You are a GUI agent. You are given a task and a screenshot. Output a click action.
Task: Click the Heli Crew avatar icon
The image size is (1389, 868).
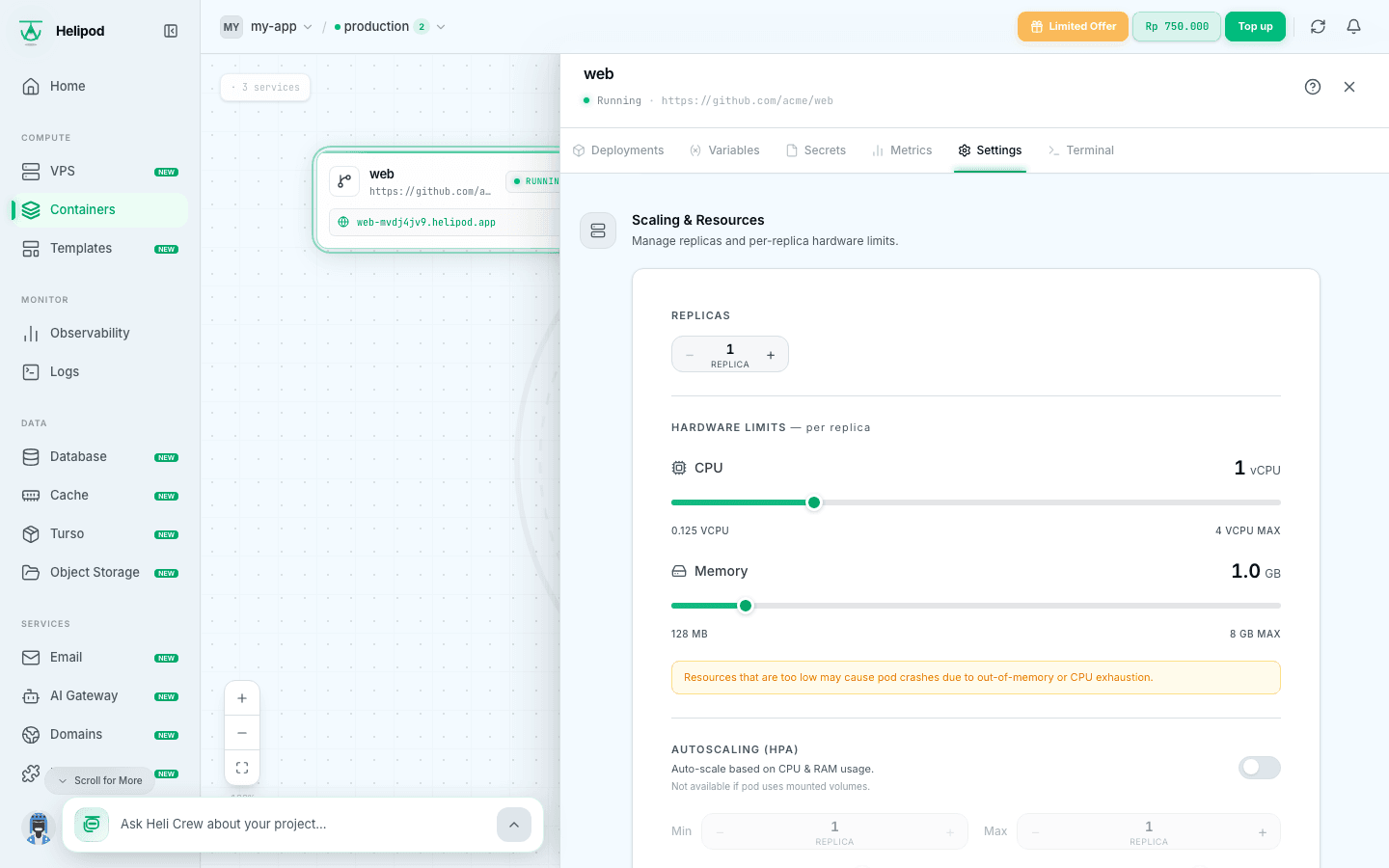(39, 827)
